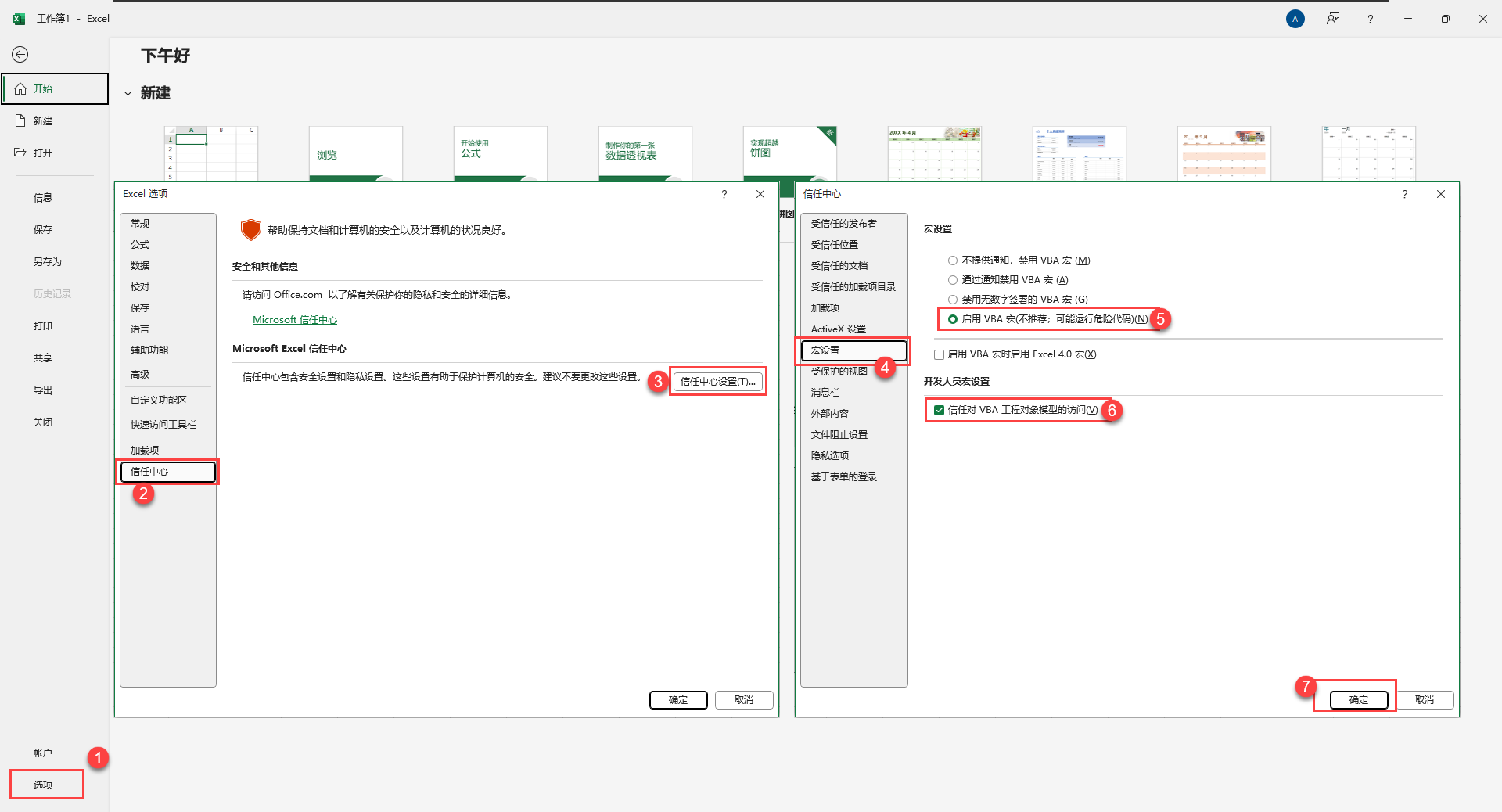This screenshot has width=1502, height=812.
Task: Toggle trust access to VBA project object model
Action: [x=939, y=410]
